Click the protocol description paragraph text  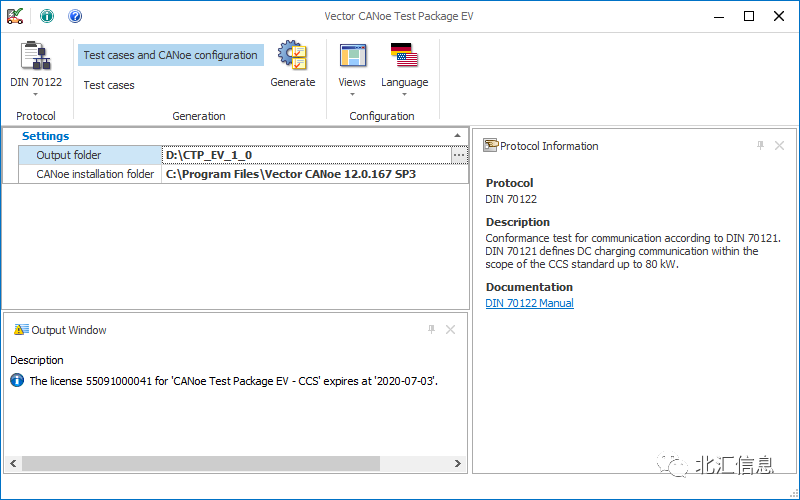(633, 251)
